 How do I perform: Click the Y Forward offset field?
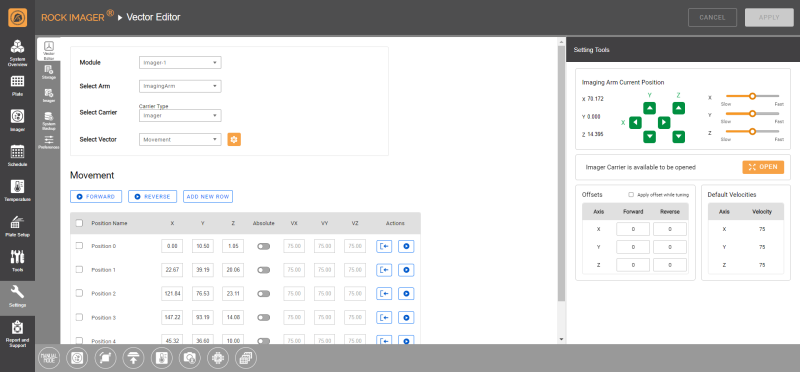coord(633,247)
